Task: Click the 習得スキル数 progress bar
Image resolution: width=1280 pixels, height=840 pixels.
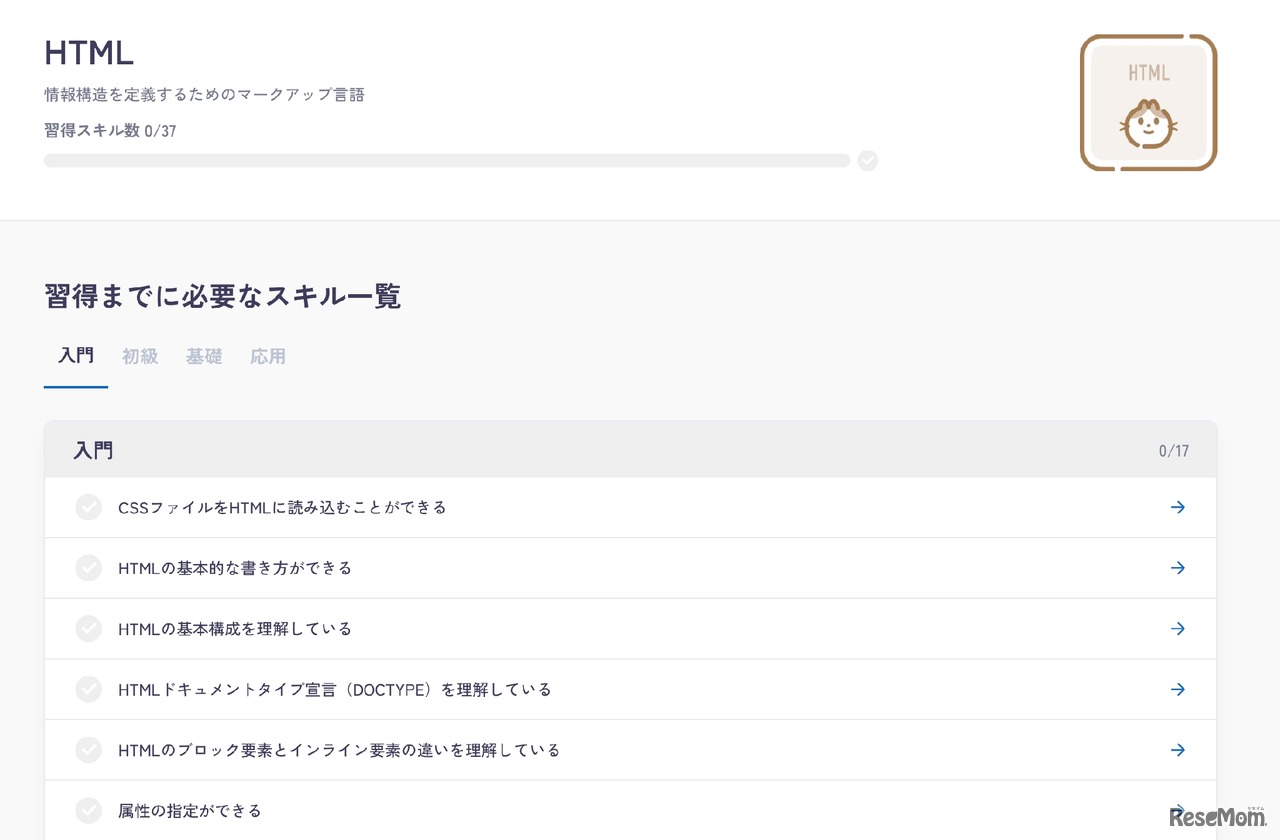Action: point(447,160)
